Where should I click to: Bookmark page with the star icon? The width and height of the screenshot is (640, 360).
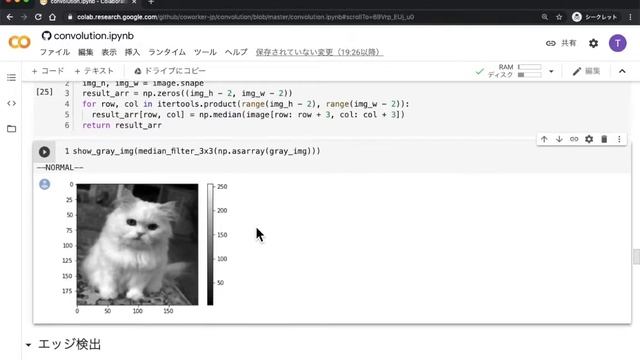click(559, 17)
